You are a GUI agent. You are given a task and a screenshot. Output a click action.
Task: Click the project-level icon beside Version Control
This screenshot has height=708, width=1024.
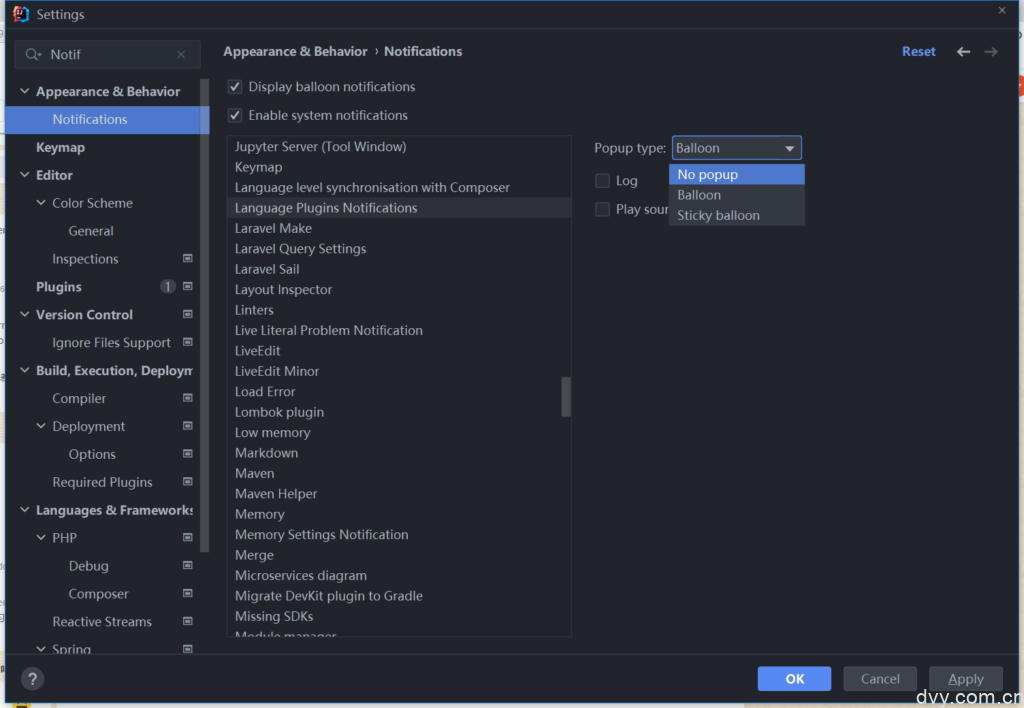pyautogui.click(x=187, y=314)
